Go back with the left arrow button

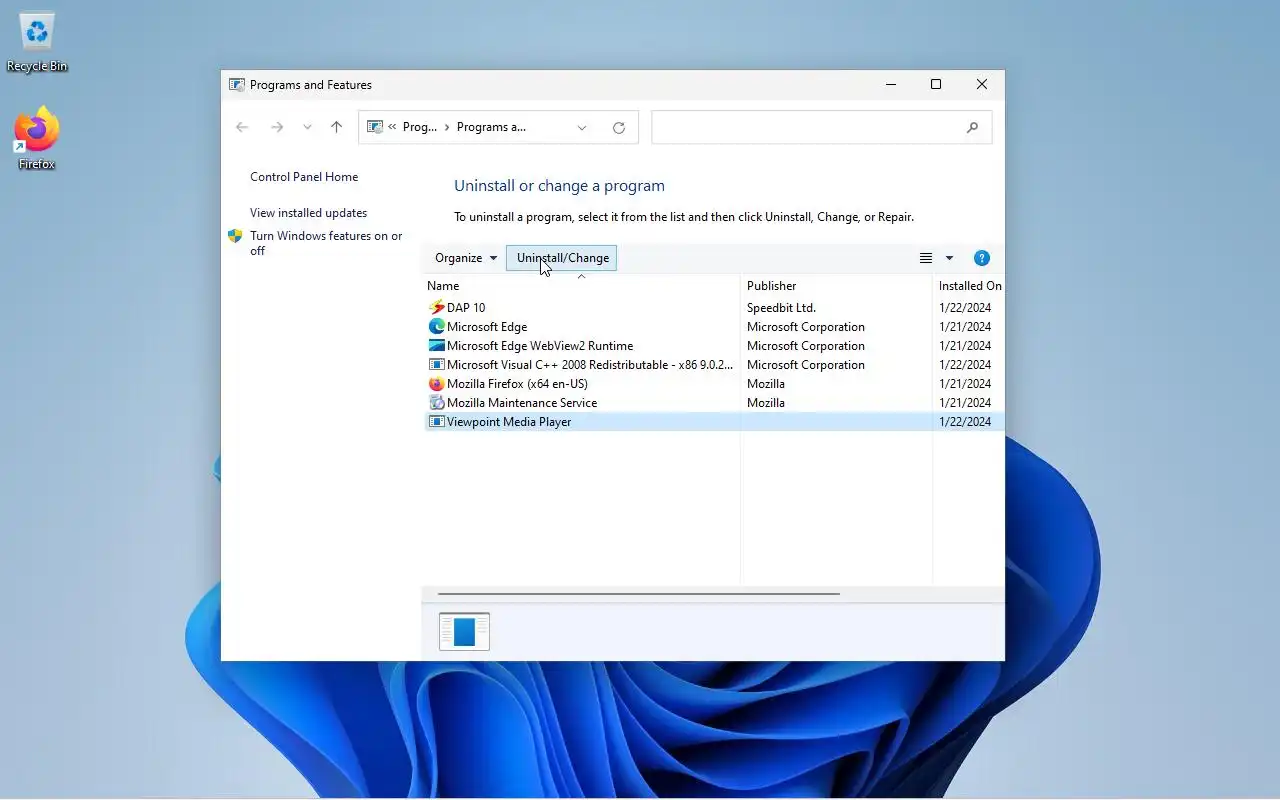tap(242, 127)
